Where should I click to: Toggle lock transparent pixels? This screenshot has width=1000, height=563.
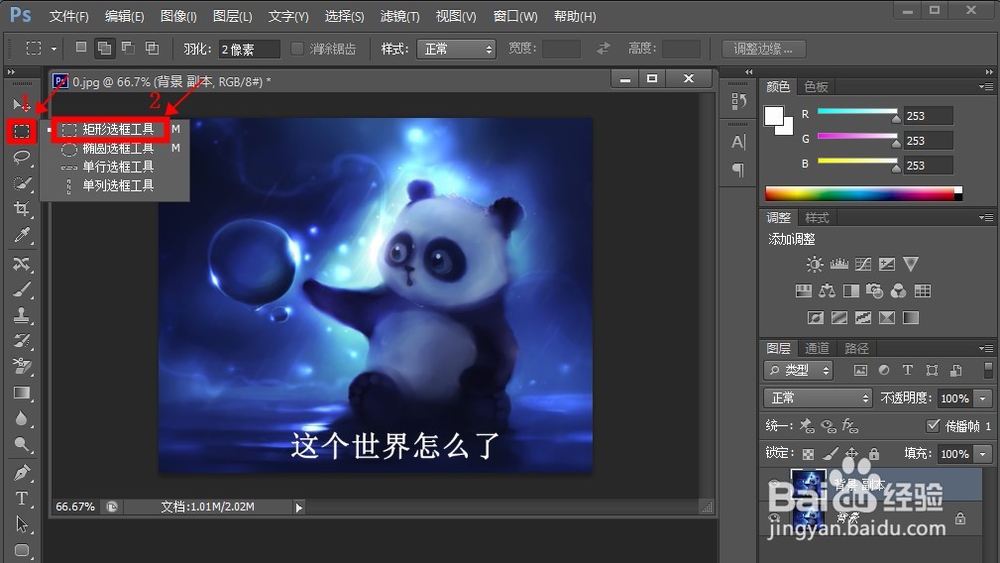[808, 454]
